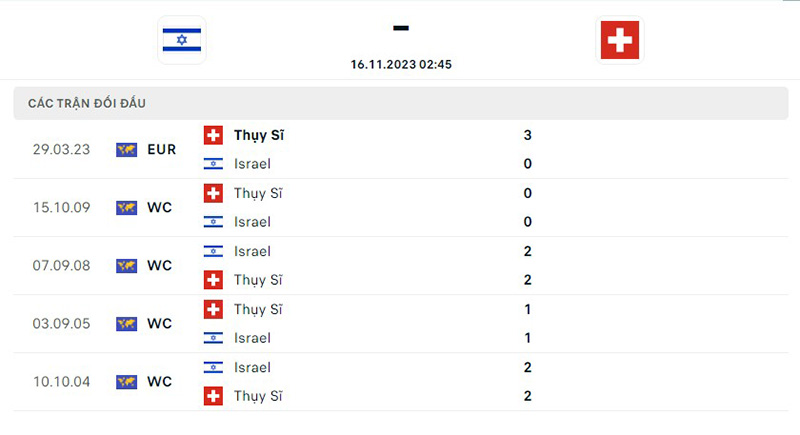Click the Israel flag in the 29.03.23 match
The height and width of the screenshot is (435, 800).
213,164
